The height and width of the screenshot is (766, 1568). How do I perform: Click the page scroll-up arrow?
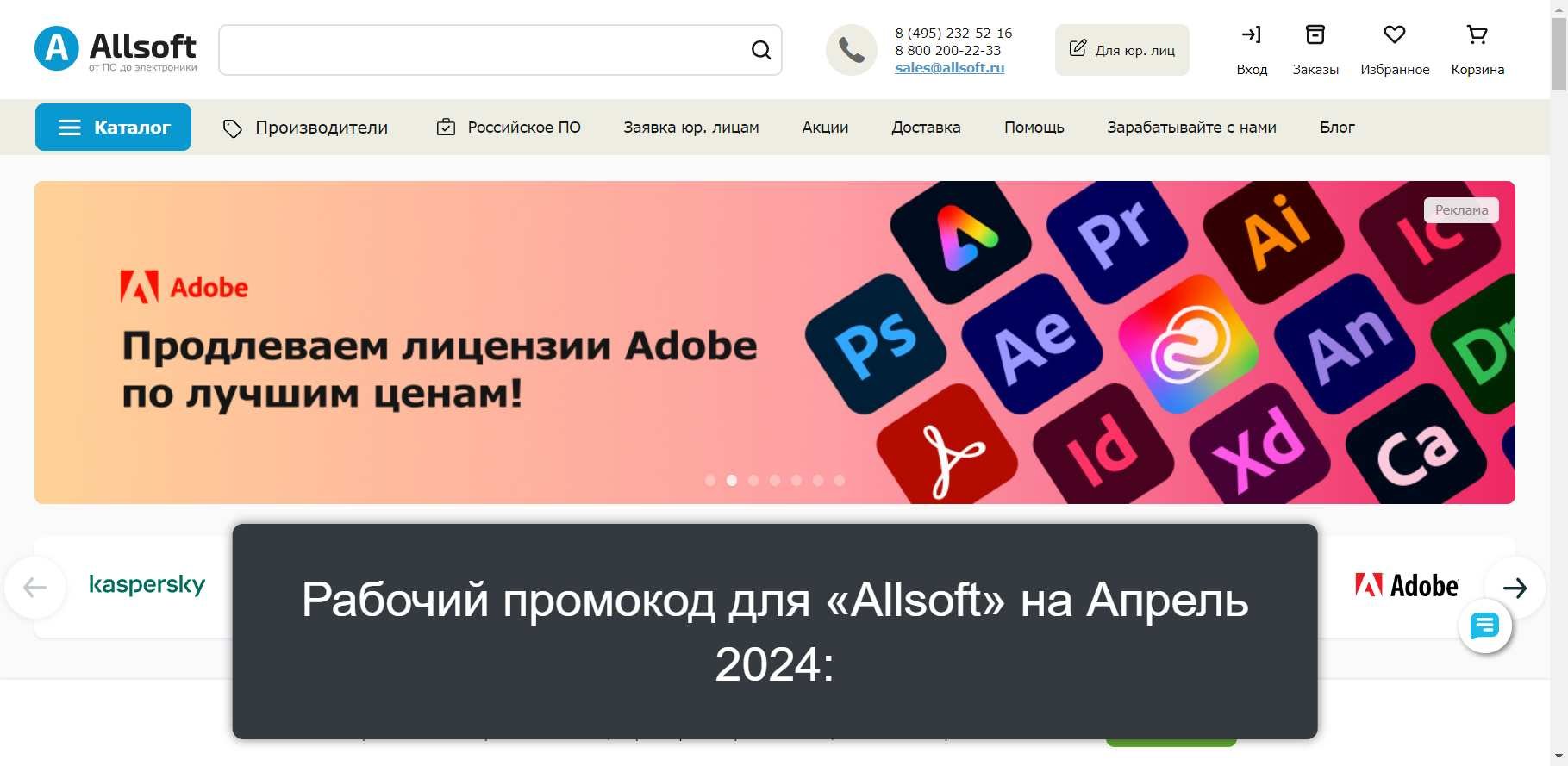[x=1559, y=7]
